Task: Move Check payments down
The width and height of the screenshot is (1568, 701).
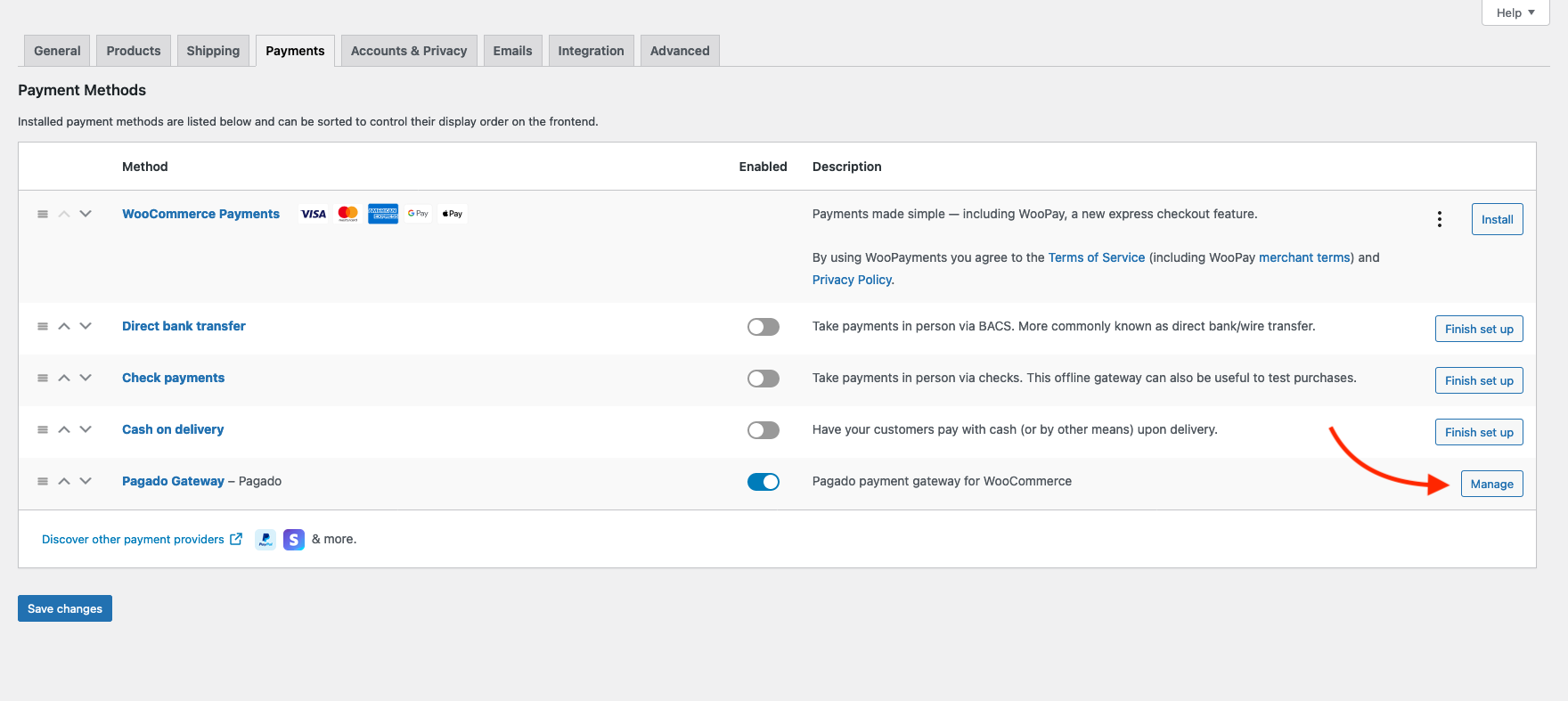Action: (x=86, y=378)
